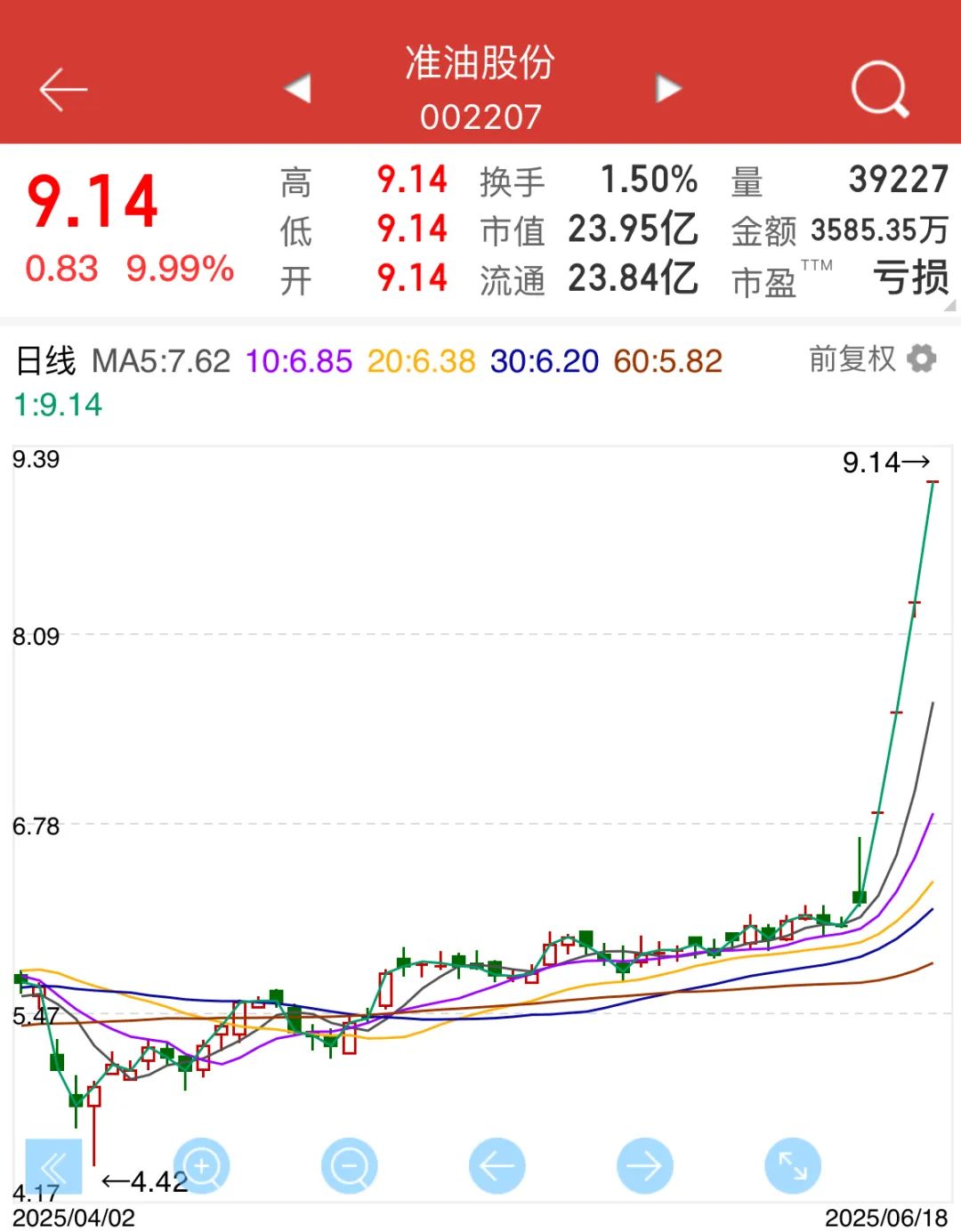Tap the market cap value 23.95亿
Viewport: 961px width, 1232px height.
[634, 229]
